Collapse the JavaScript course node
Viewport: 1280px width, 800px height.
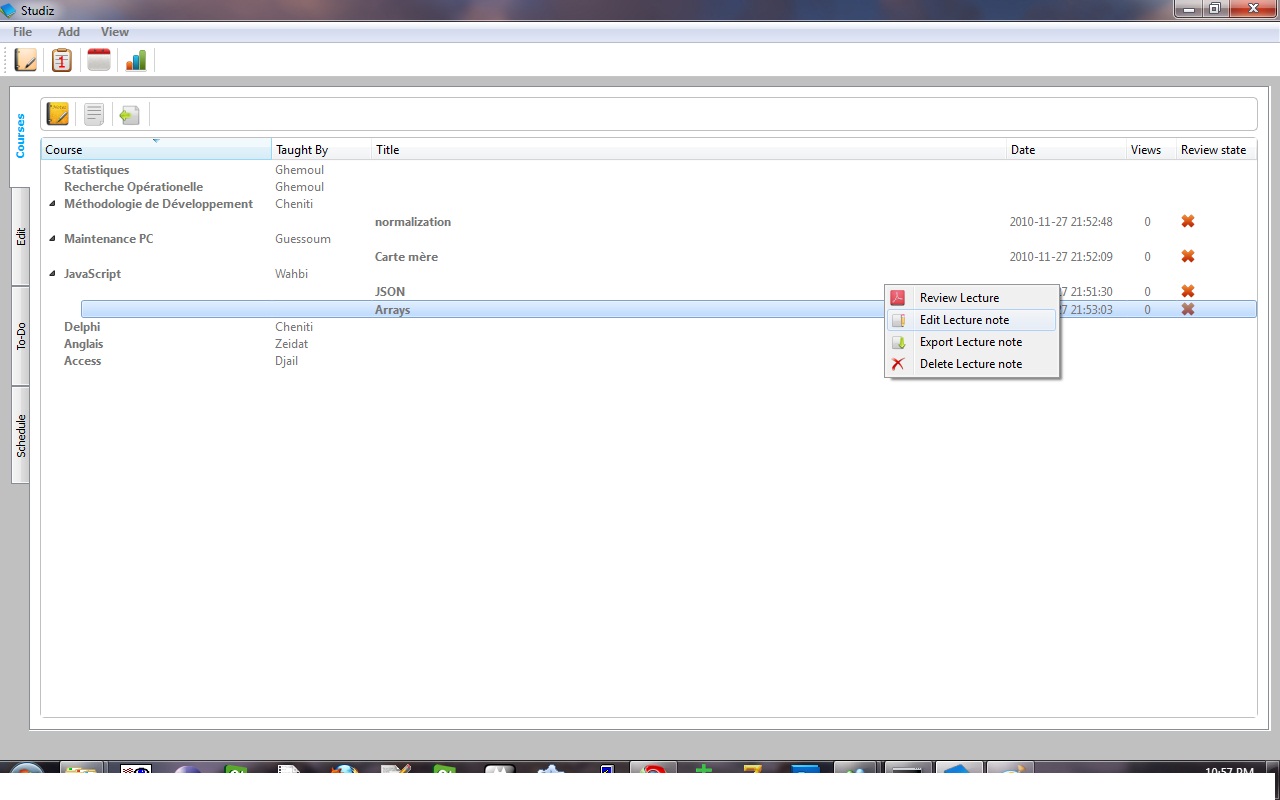coord(53,274)
